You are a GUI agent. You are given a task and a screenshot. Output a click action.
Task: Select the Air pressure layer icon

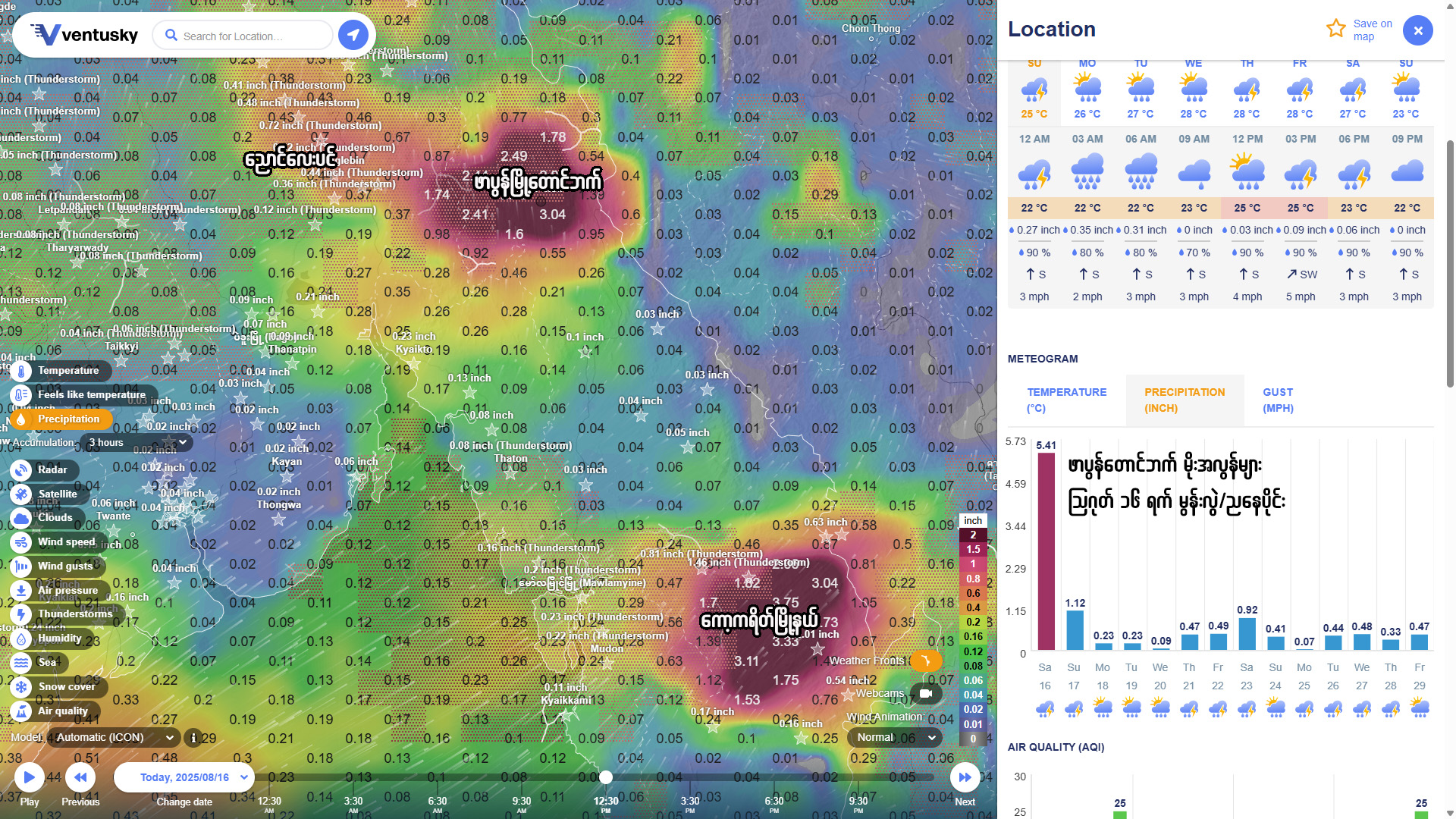click(21, 591)
